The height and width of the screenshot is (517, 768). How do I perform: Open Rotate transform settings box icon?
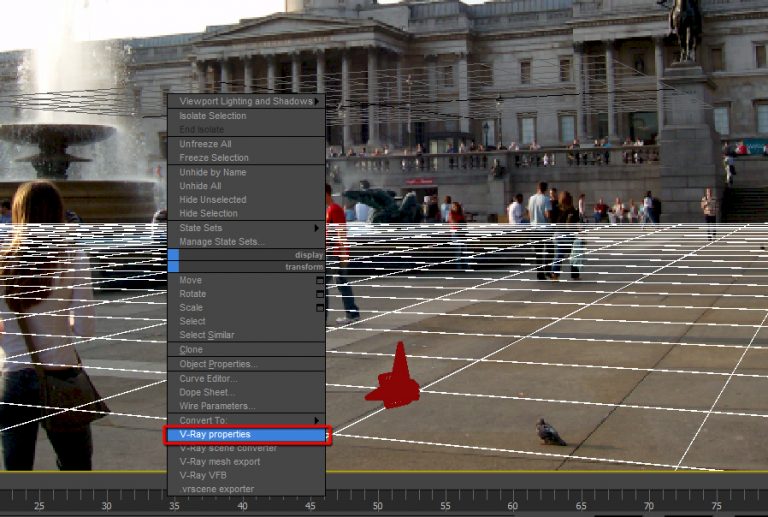tap(320, 294)
